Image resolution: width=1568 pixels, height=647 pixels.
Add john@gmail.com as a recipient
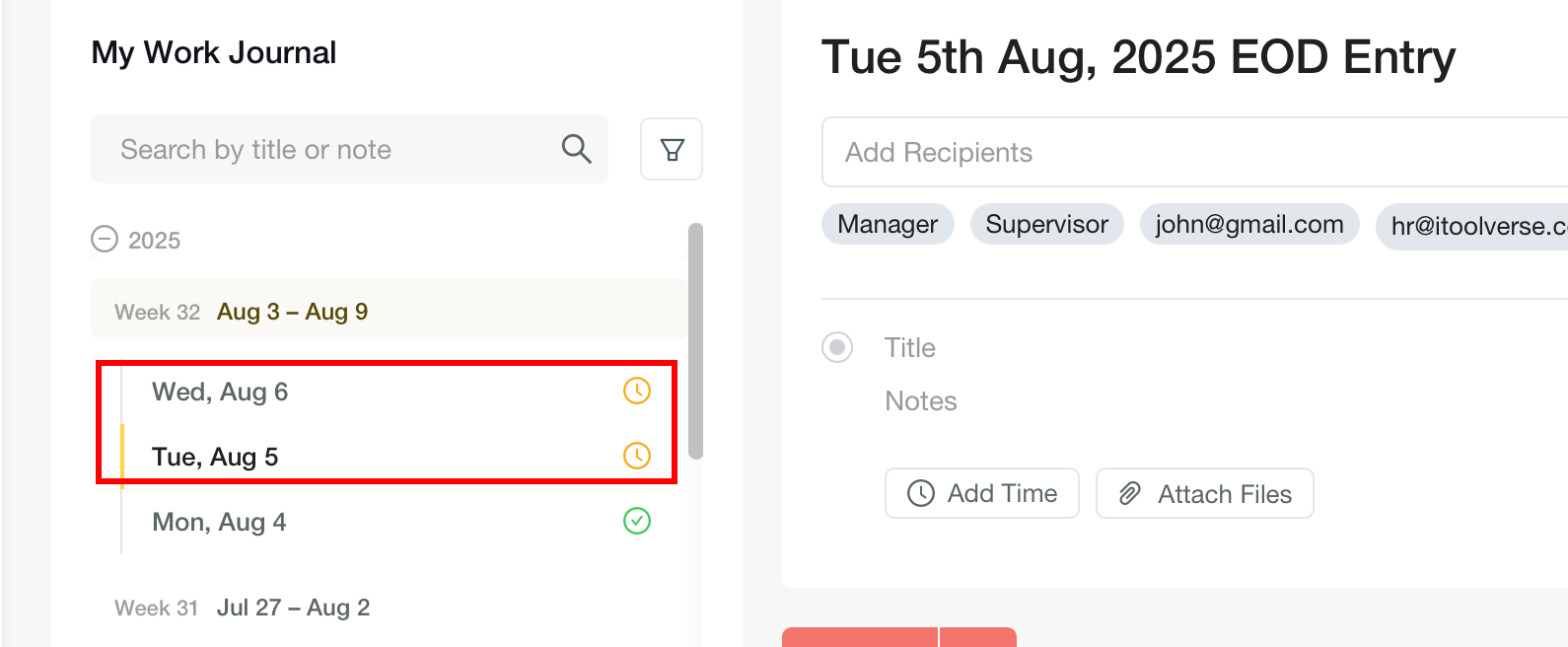(1248, 224)
